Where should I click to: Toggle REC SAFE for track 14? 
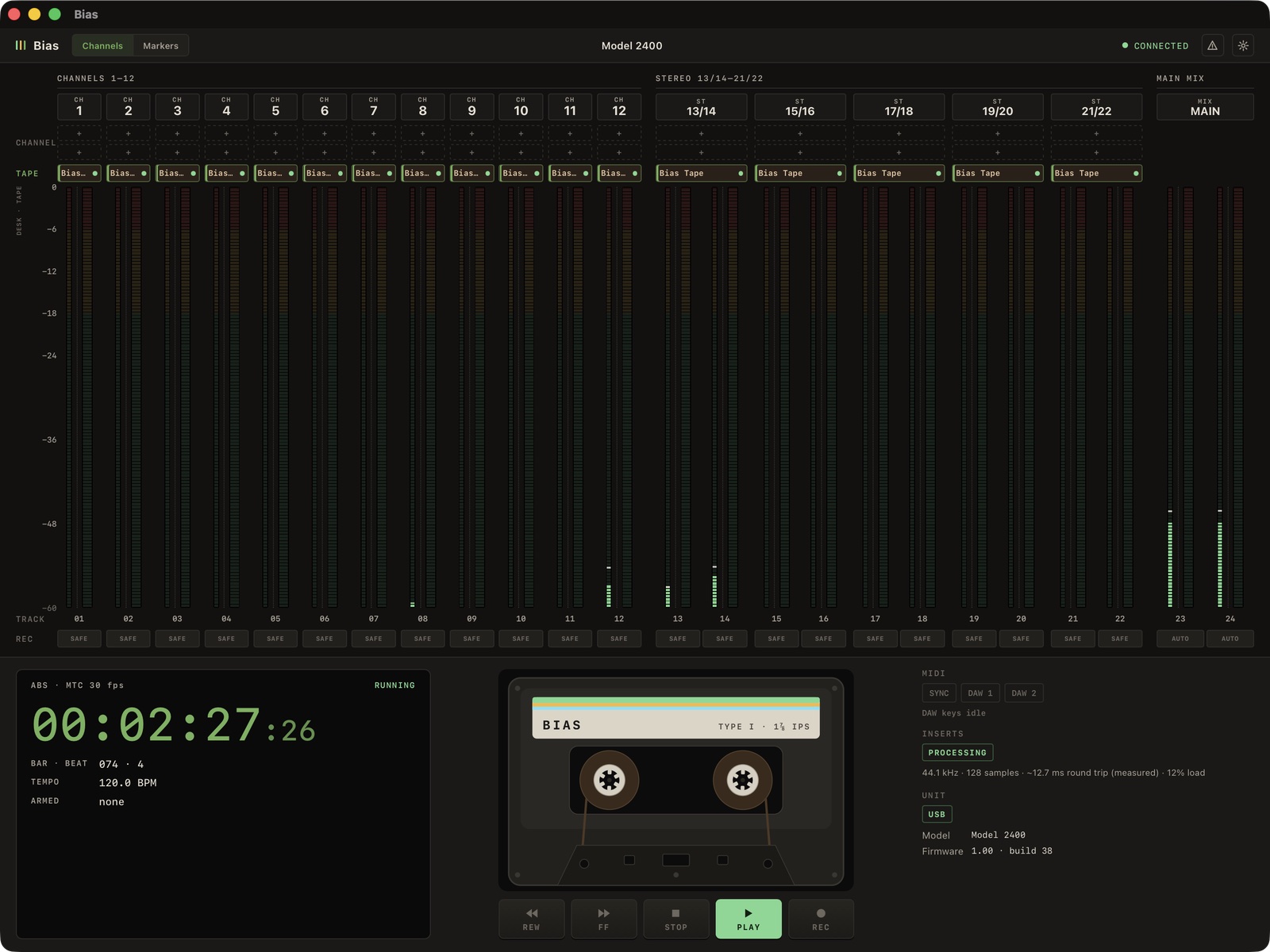[x=725, y=639]
